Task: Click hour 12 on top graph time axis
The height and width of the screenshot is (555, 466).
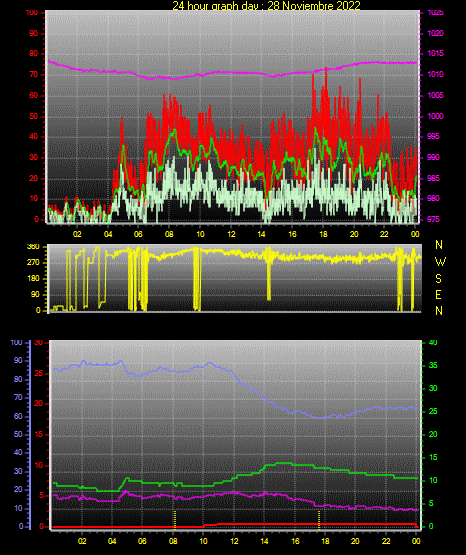Action: click(231, 234)
